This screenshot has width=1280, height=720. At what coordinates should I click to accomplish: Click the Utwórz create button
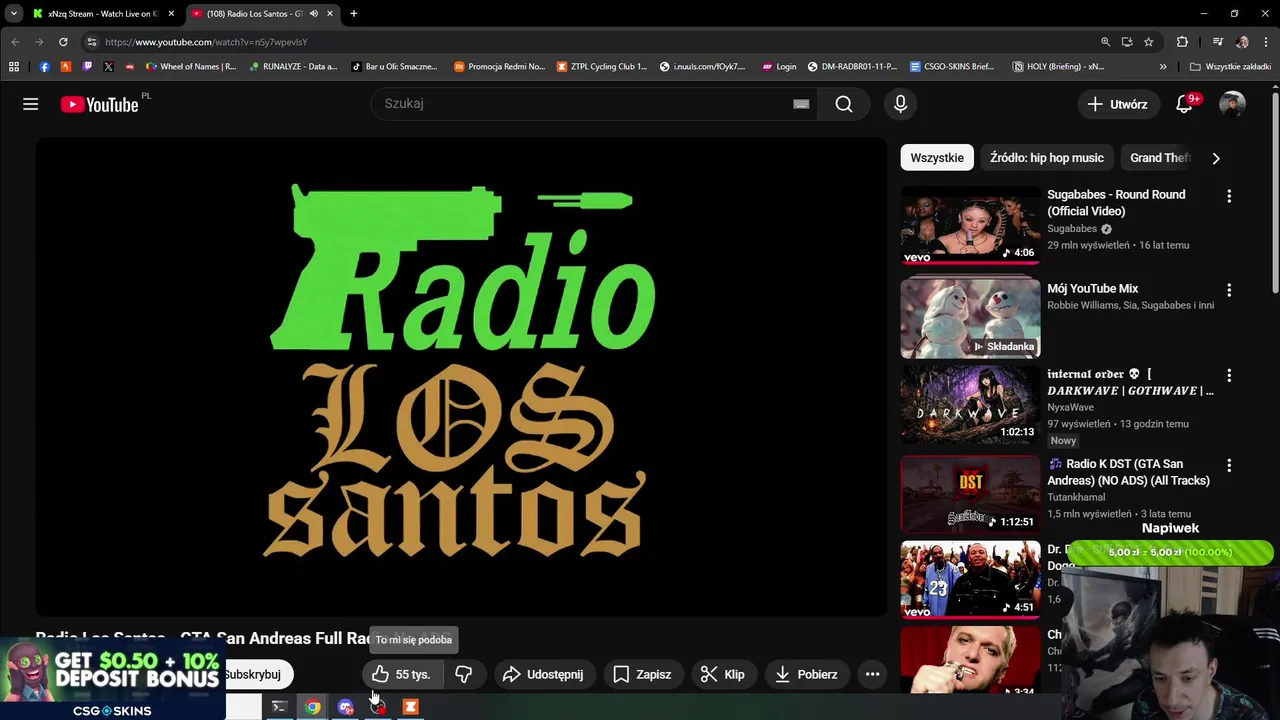[x=1117, y=104]
